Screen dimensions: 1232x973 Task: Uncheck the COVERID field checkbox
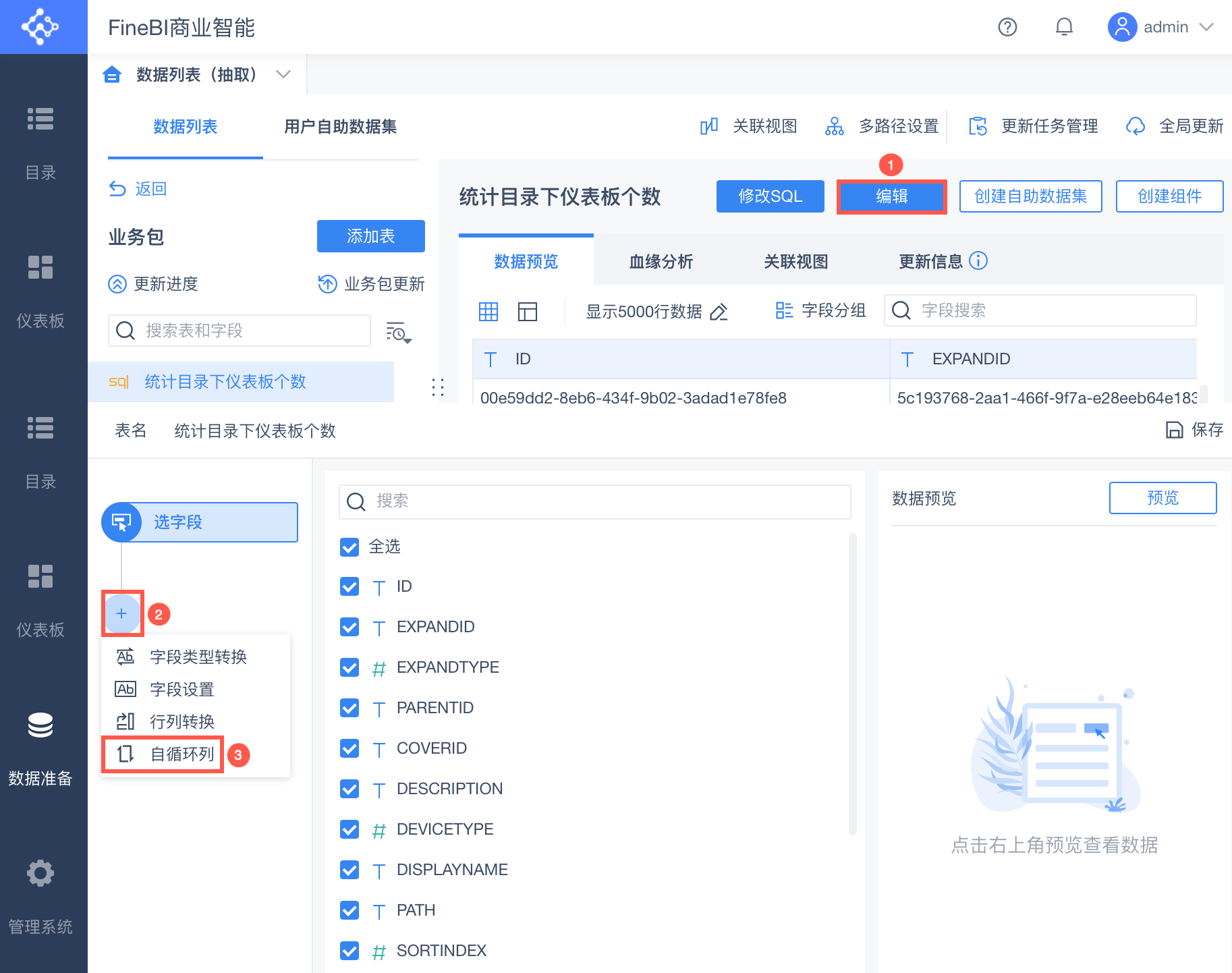tap(349, 748)
